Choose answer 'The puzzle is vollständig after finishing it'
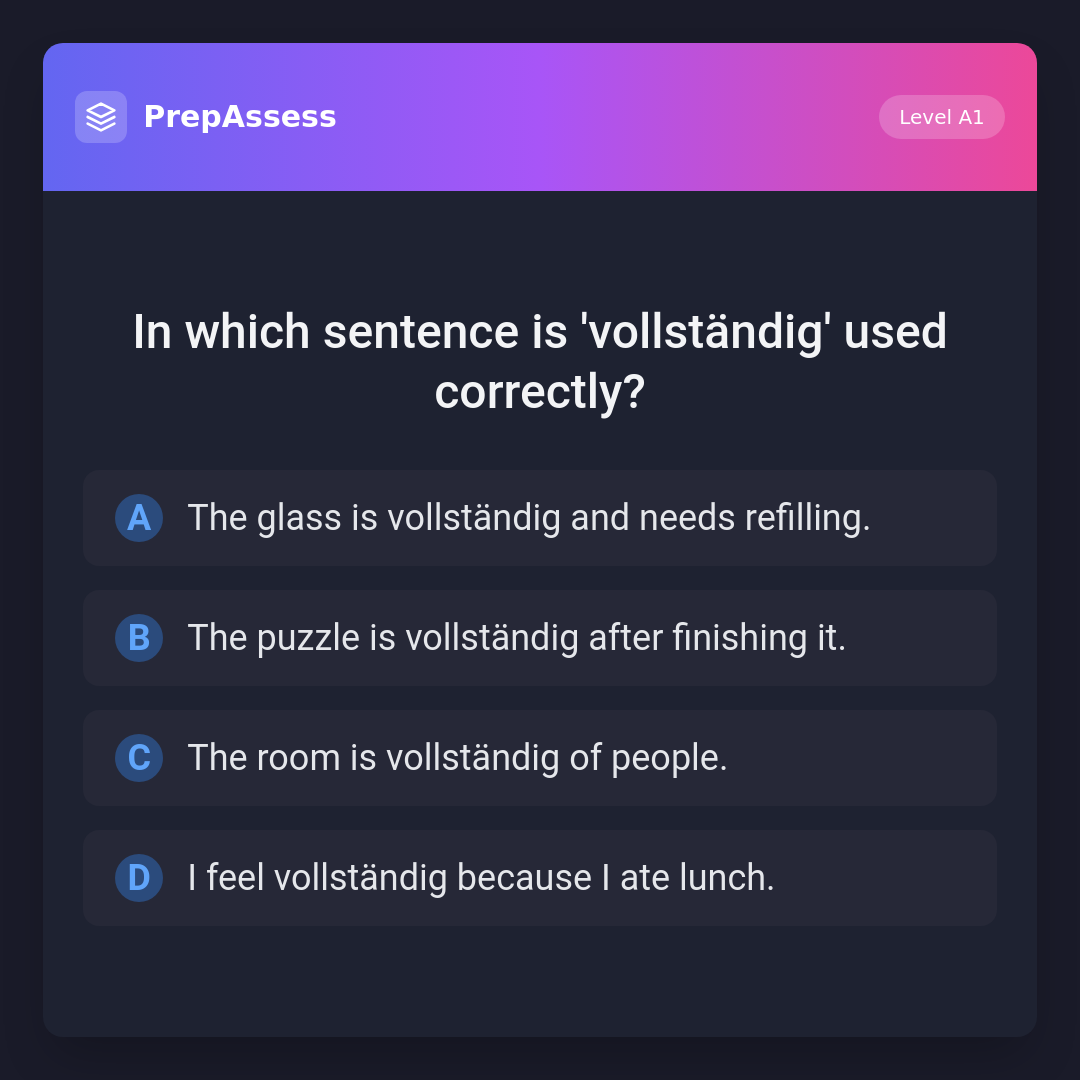 tap(516, 638)
